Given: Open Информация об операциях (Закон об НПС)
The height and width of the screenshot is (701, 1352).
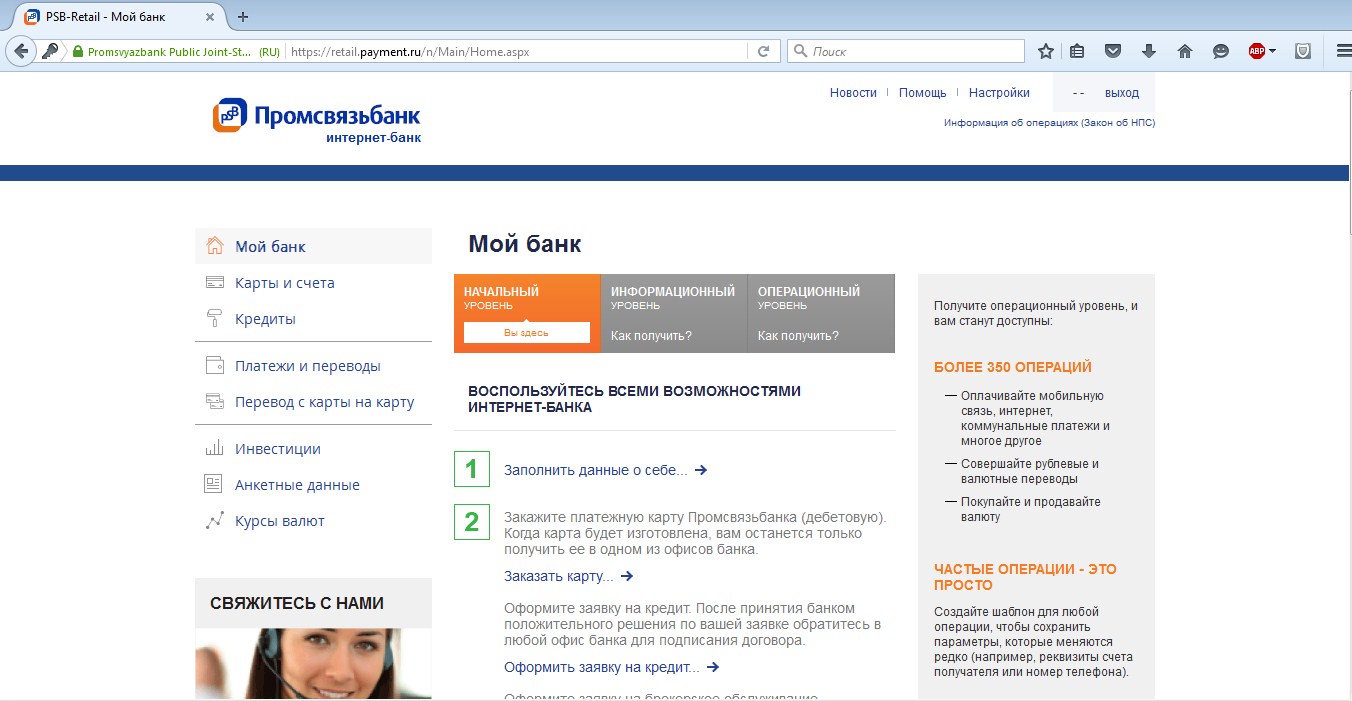Looking at the screenshot, I should (x=1049, y=123).
